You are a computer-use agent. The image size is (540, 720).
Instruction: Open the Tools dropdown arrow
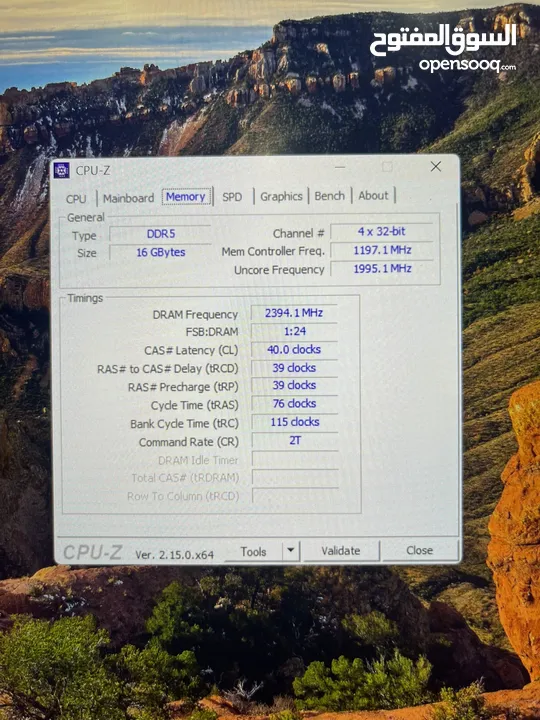(291, 551)
